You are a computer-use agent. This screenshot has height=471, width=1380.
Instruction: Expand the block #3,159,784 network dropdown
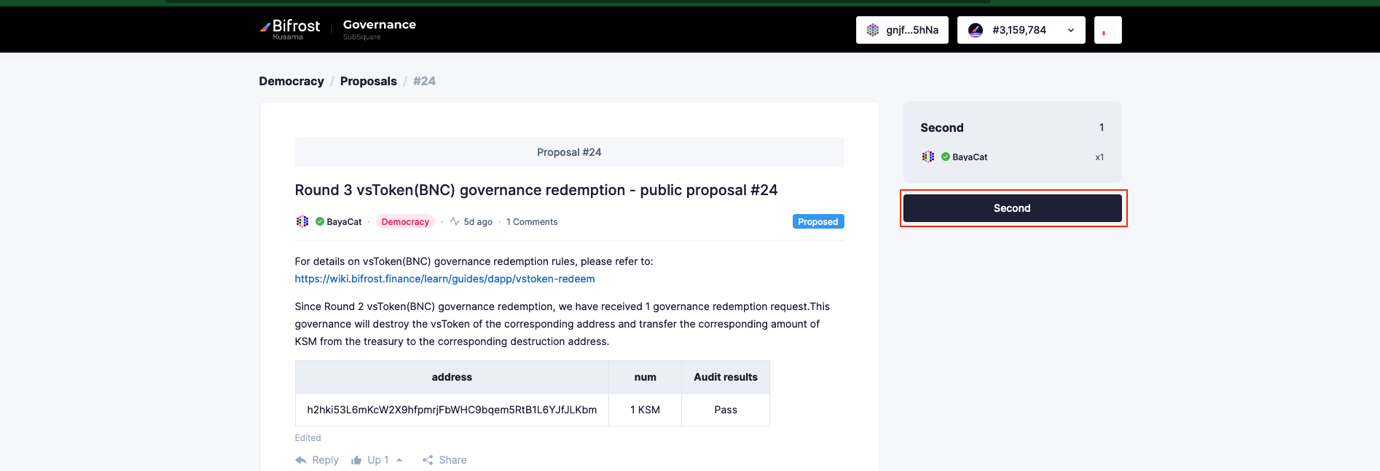tap(1021, 30)
